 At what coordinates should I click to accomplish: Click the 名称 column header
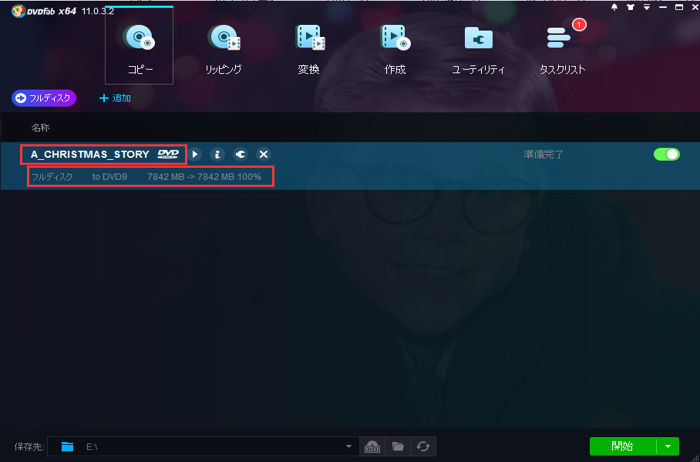[40, 128]
